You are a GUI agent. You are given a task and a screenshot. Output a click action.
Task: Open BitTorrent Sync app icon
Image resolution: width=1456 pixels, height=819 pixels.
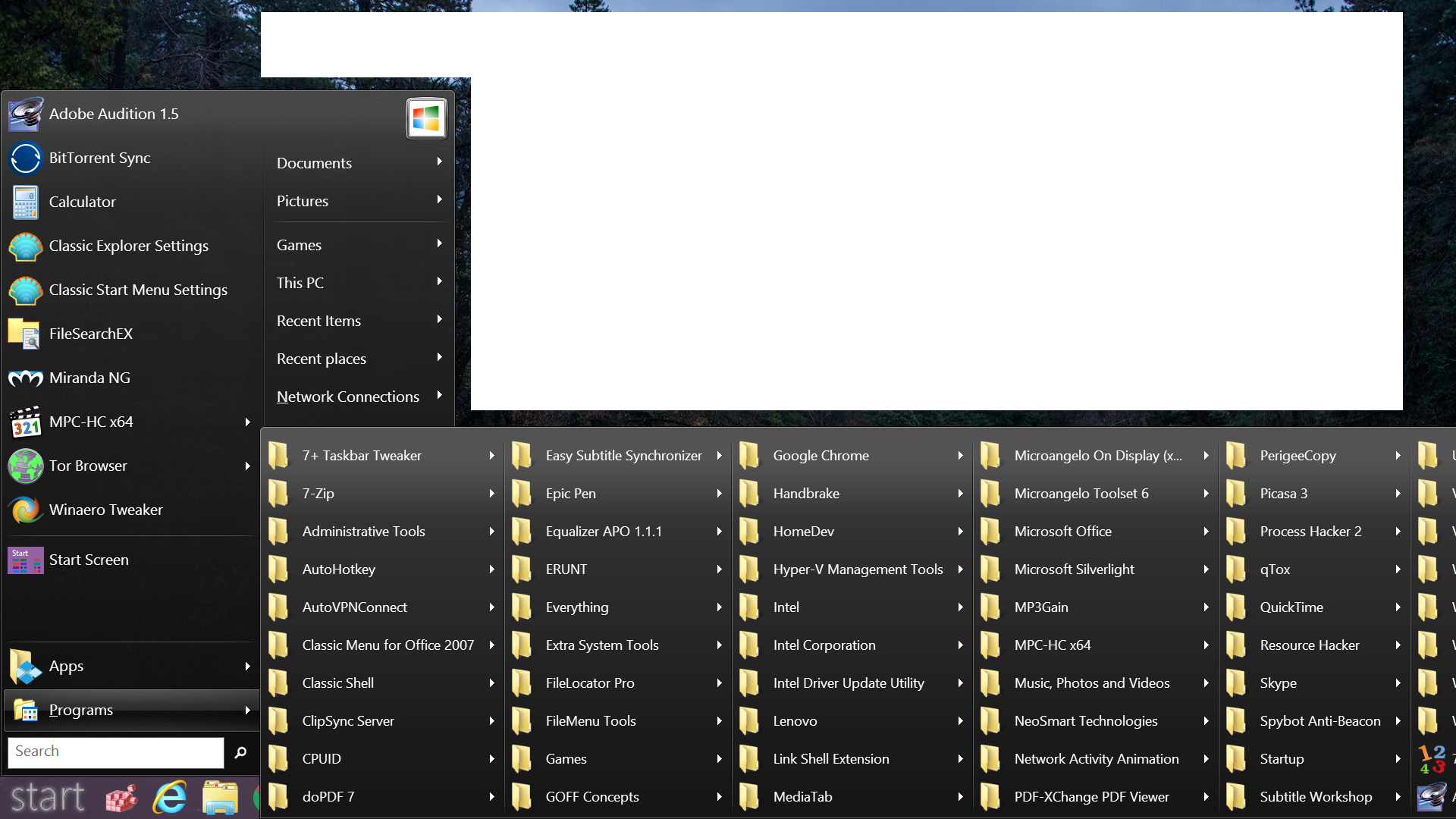(x=25, y=158)
